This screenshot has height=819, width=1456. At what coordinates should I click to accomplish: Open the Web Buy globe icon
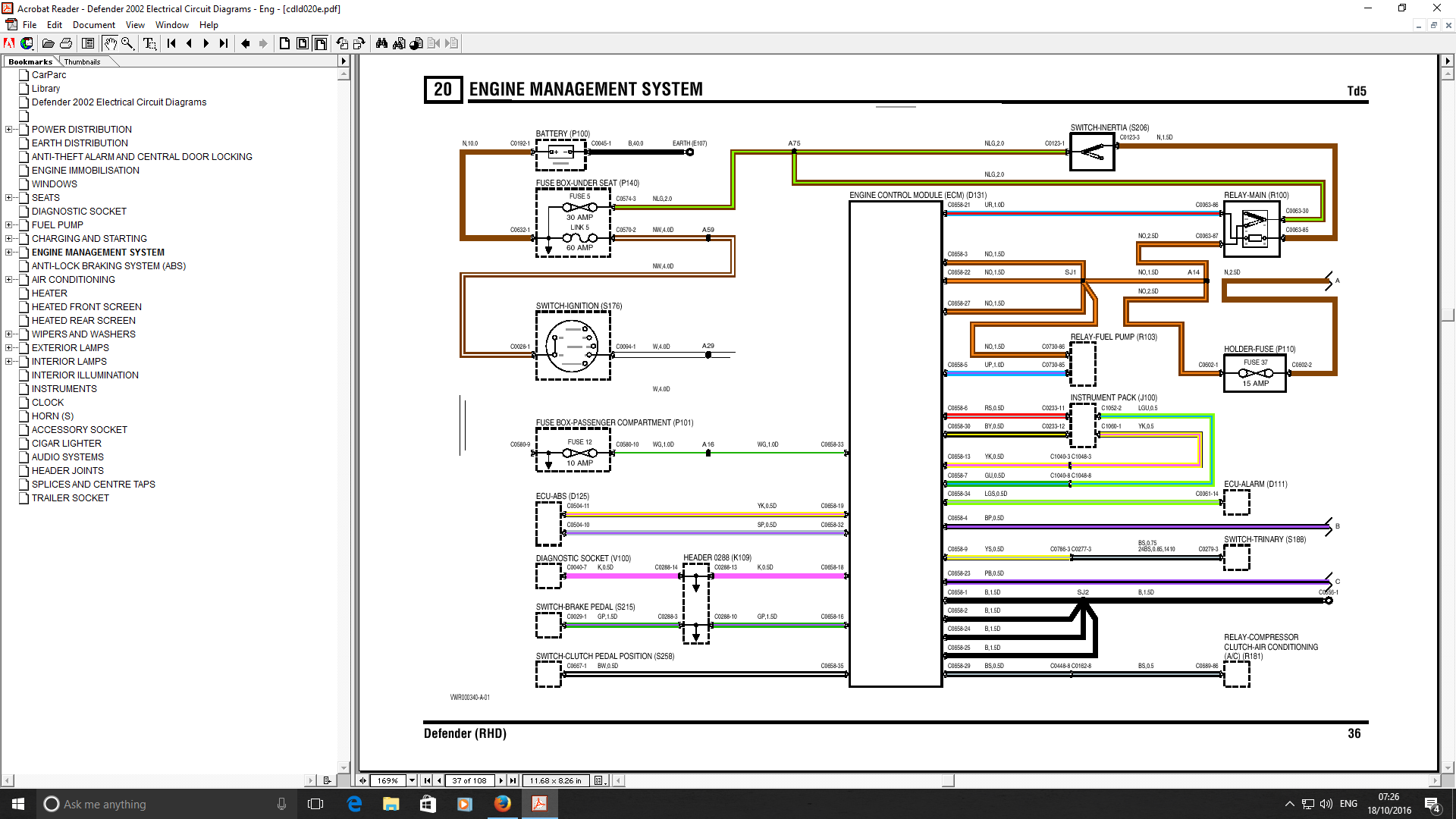pos(27,43)
